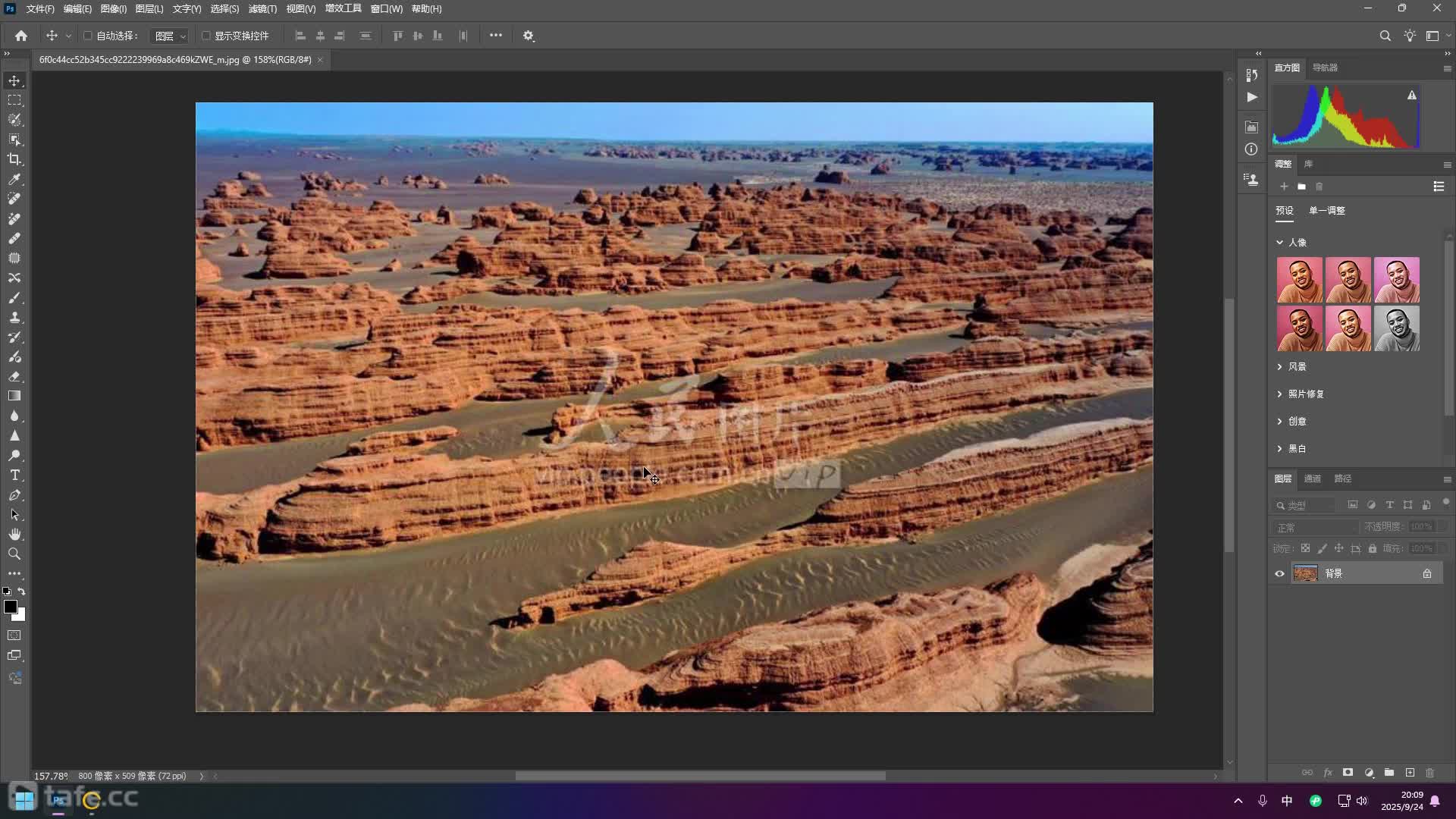Image resolution: width=1456 pixels, height=819 pixels.
Task: Select the Type tool
Action: coord(14,475)
